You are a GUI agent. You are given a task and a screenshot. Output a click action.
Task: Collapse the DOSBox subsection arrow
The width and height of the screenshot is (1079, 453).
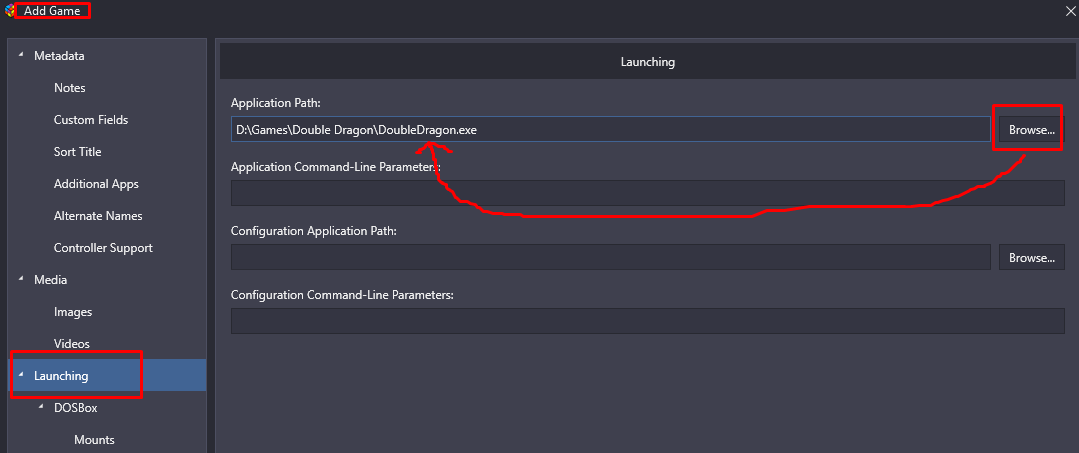point(40,407)
